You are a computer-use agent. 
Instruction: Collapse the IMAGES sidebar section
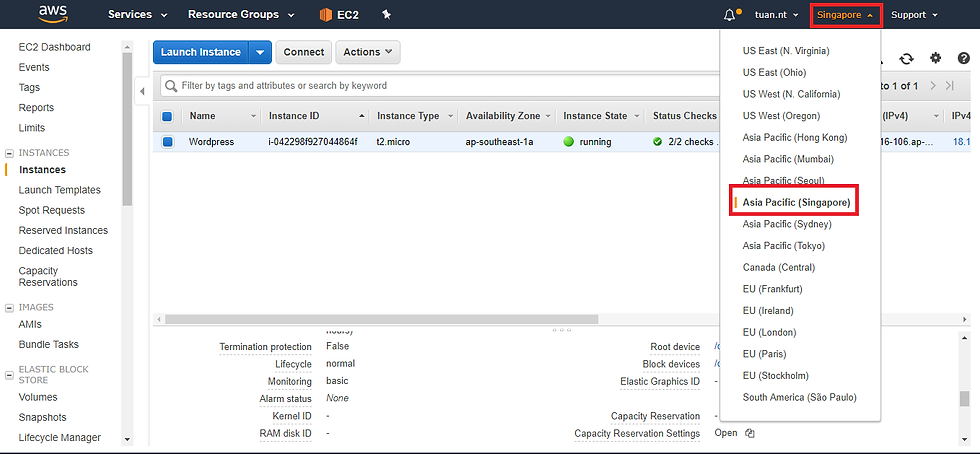(x=9, y=308)
